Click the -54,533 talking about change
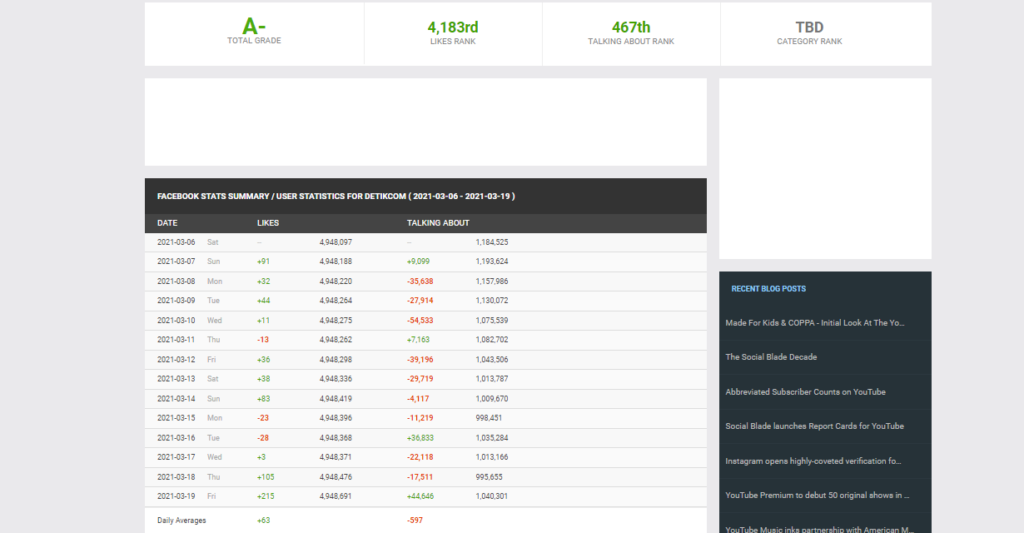The image size is (1024, 533). pyautogui.click(x=420, y=321)
